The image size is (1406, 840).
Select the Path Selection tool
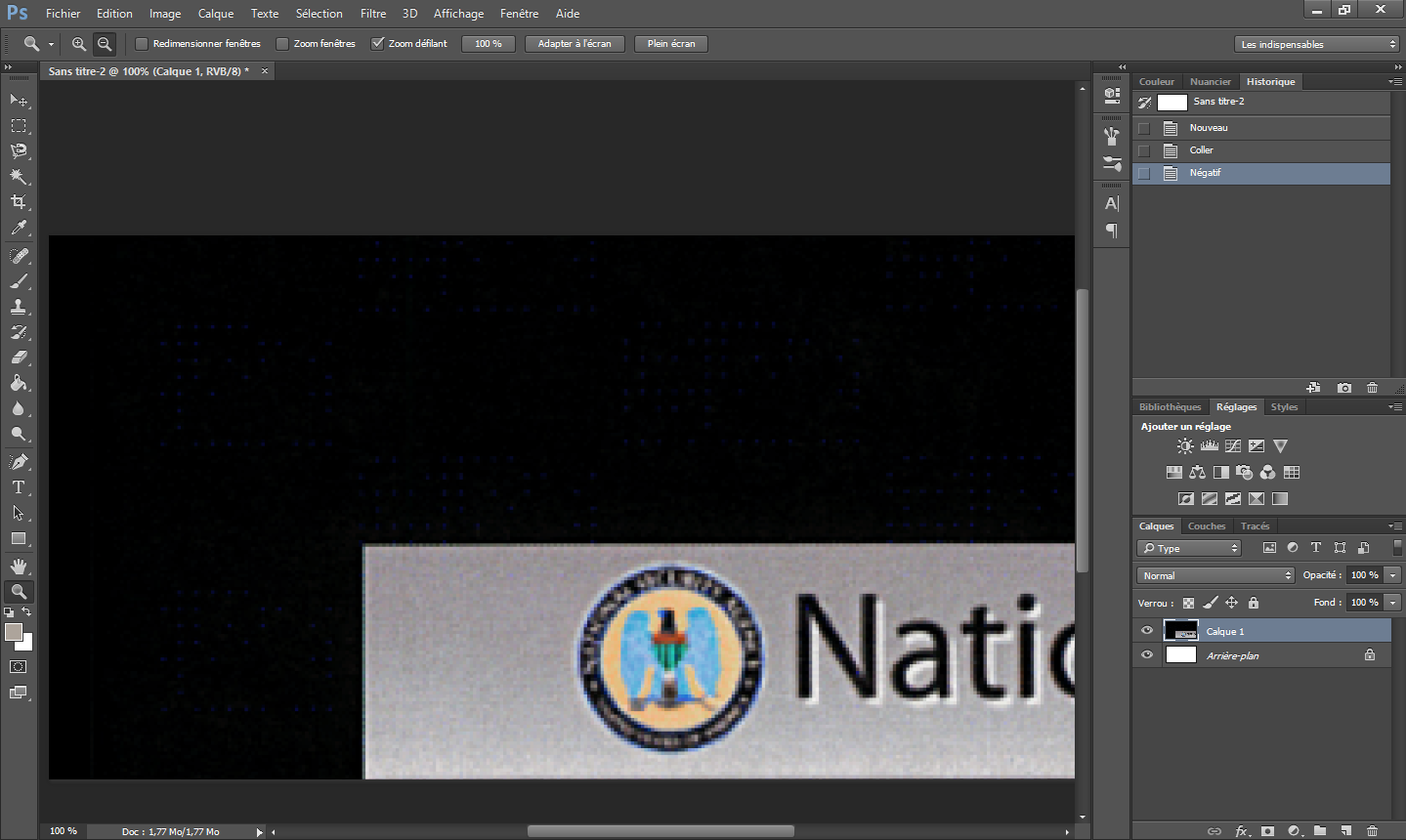19,513
